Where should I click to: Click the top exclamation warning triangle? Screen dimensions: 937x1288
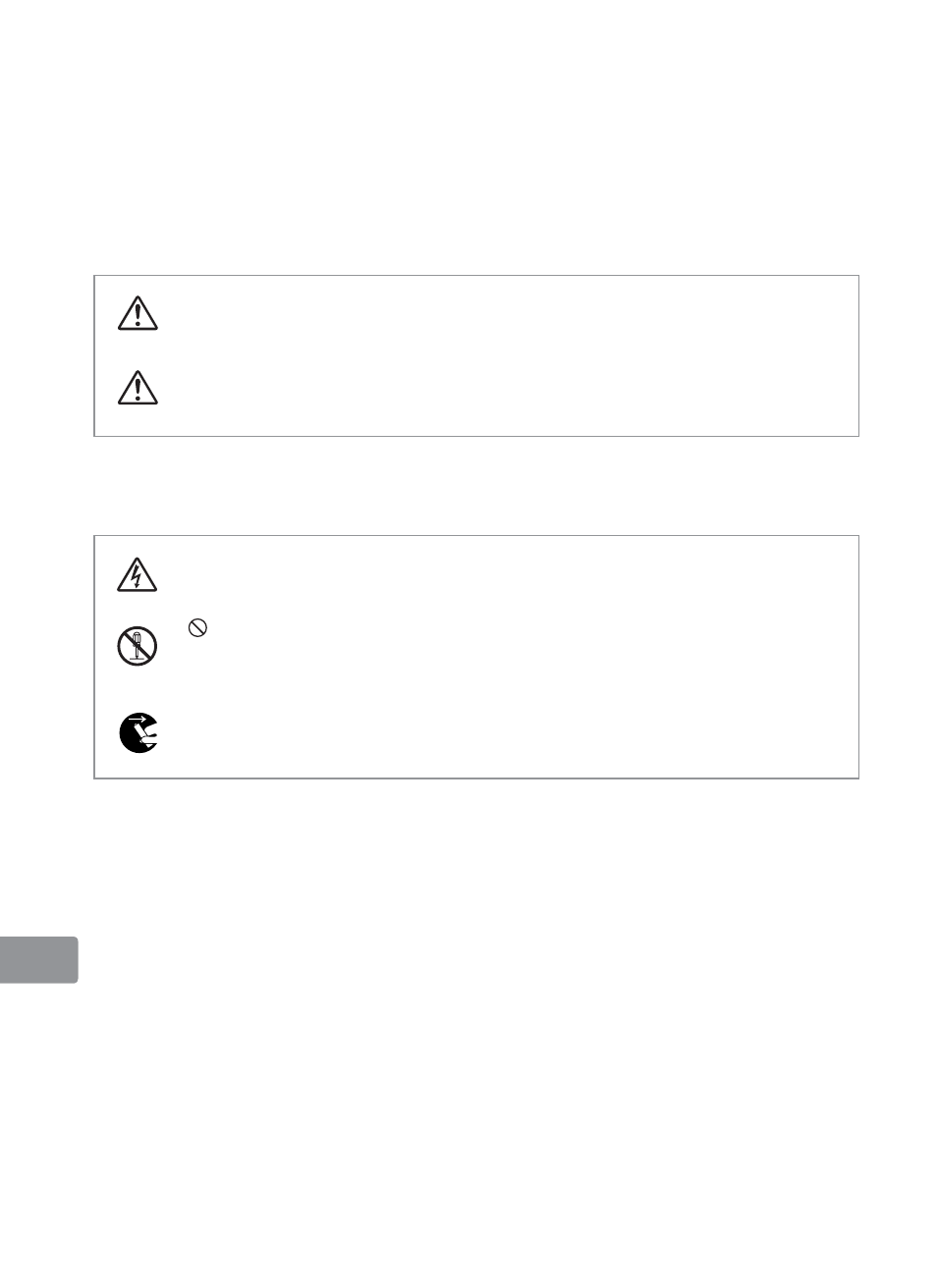tap(138, 312)
